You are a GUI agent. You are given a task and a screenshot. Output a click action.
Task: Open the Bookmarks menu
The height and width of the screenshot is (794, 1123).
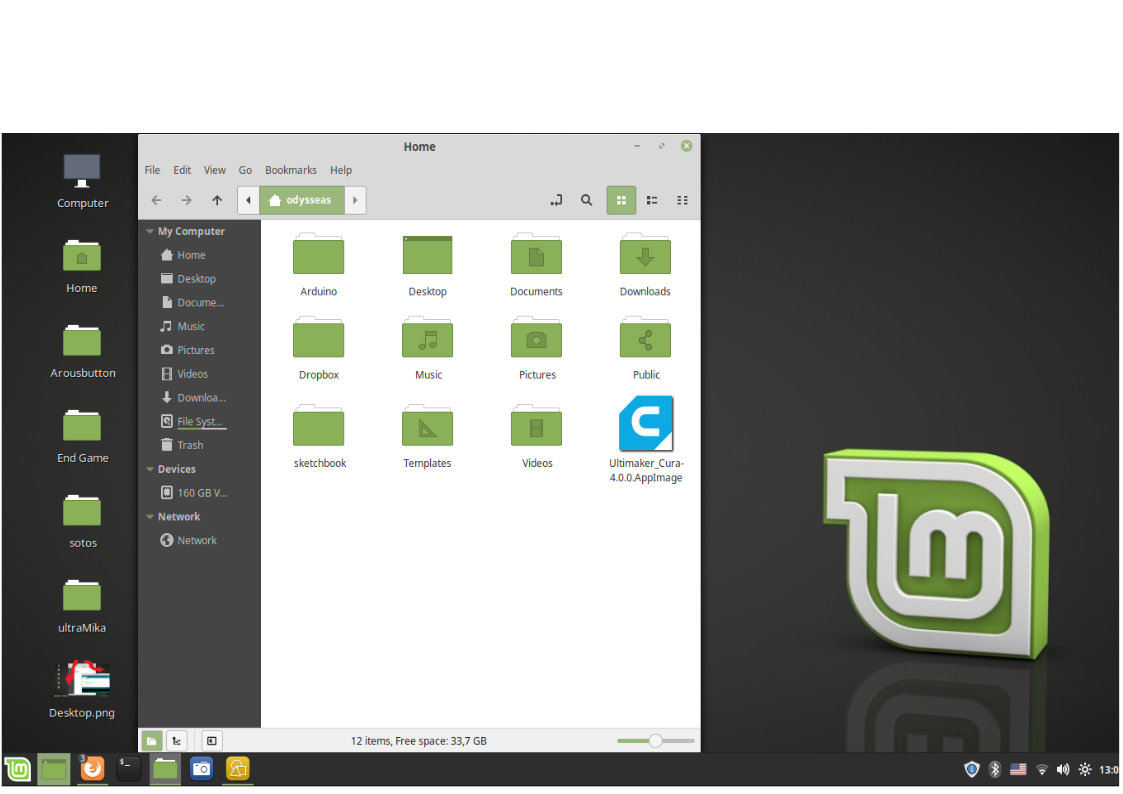[x=290, y=170]
